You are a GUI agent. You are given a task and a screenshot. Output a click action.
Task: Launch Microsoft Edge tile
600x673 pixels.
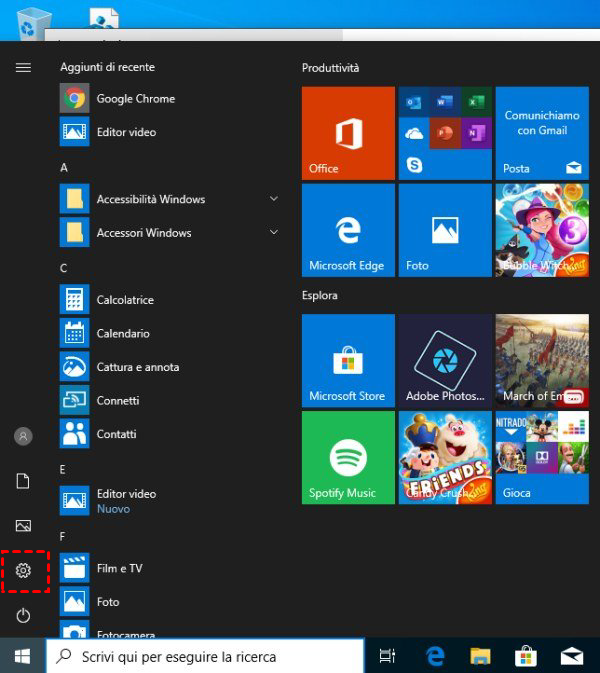click(x=348, y=230)
